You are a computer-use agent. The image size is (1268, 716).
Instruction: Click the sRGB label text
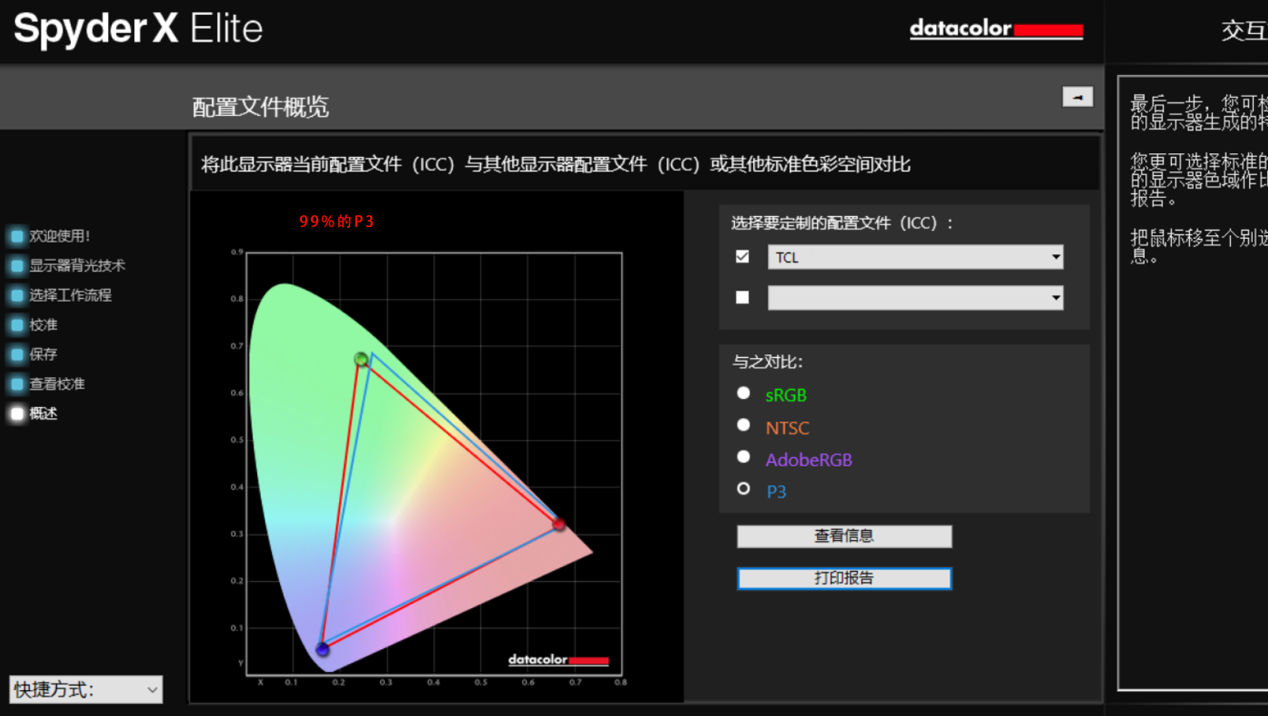pyautogui.click(x=786, y=395)
